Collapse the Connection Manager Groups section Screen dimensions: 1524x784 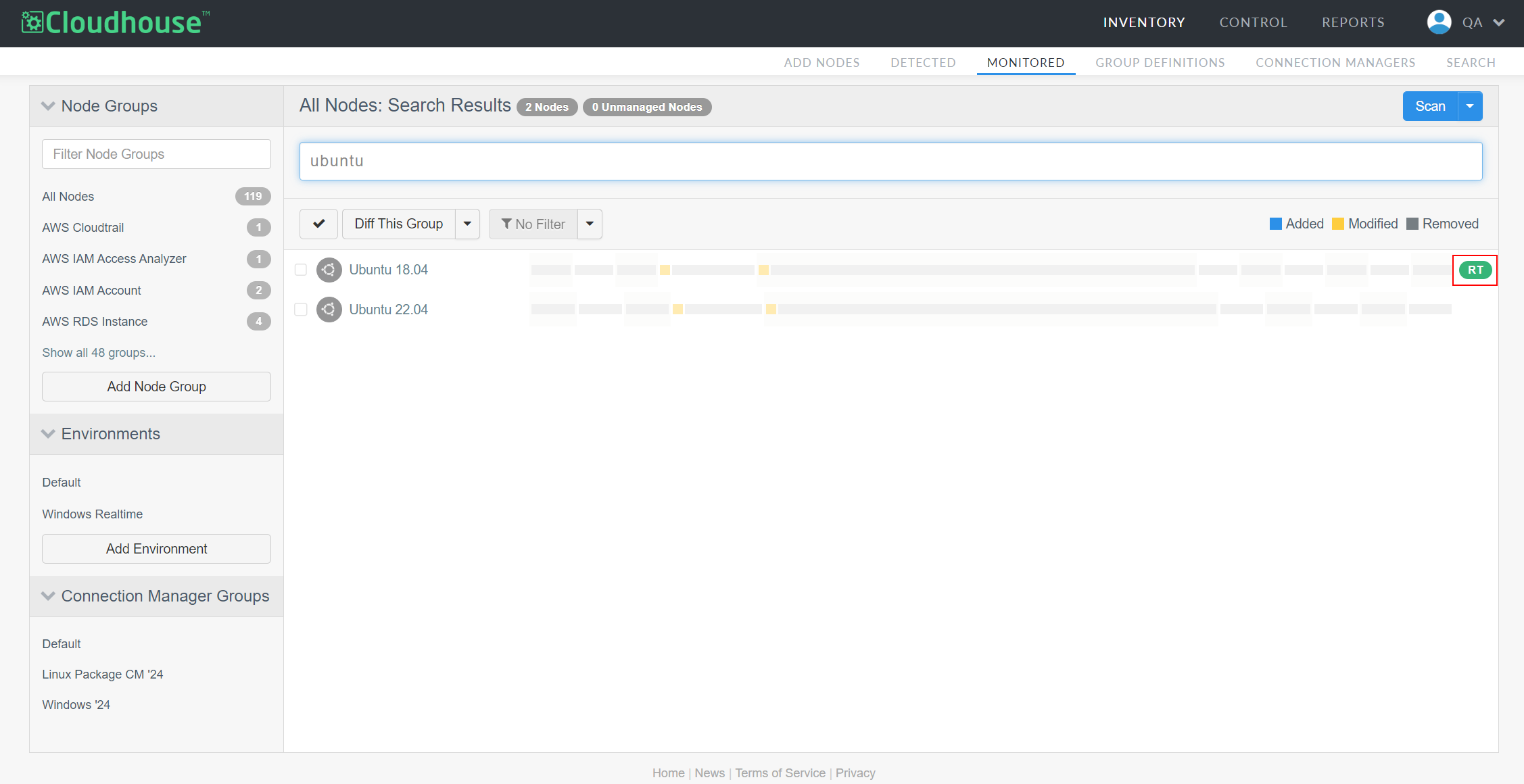tap(48, 596)
